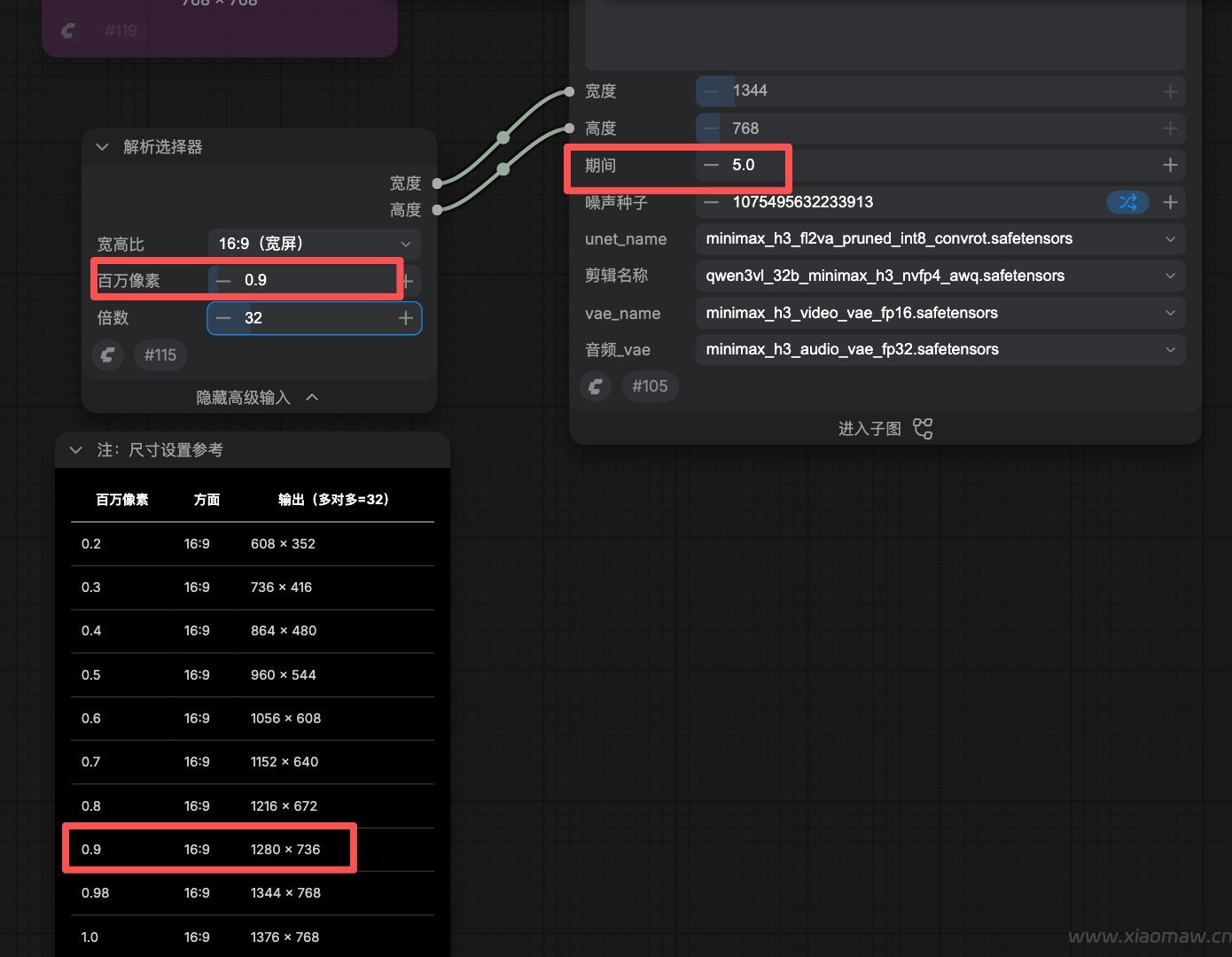Increase 倍数 value with plus

[x=406, y=318]
